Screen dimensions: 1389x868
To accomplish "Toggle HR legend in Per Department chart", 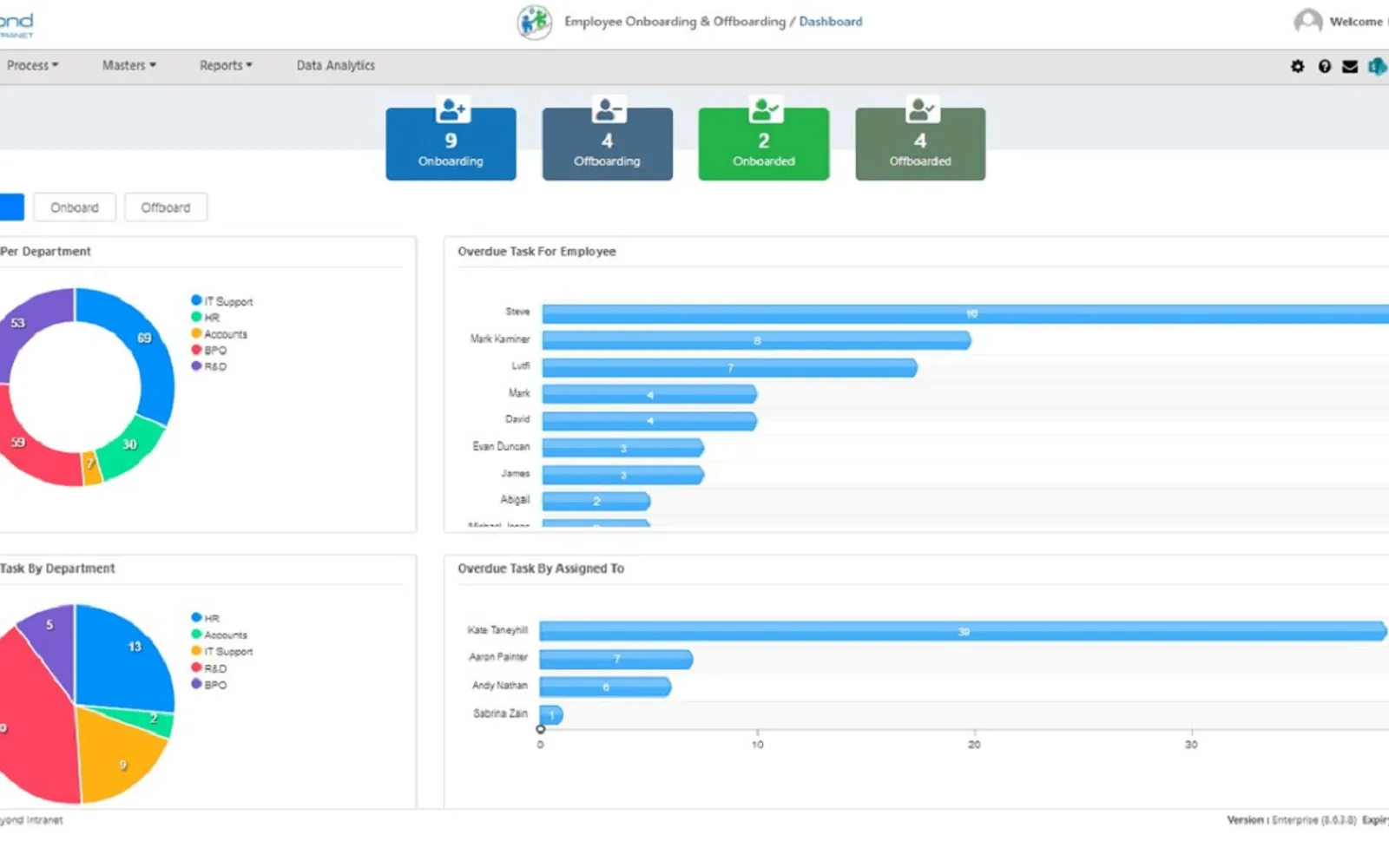I will coord(206,318).
